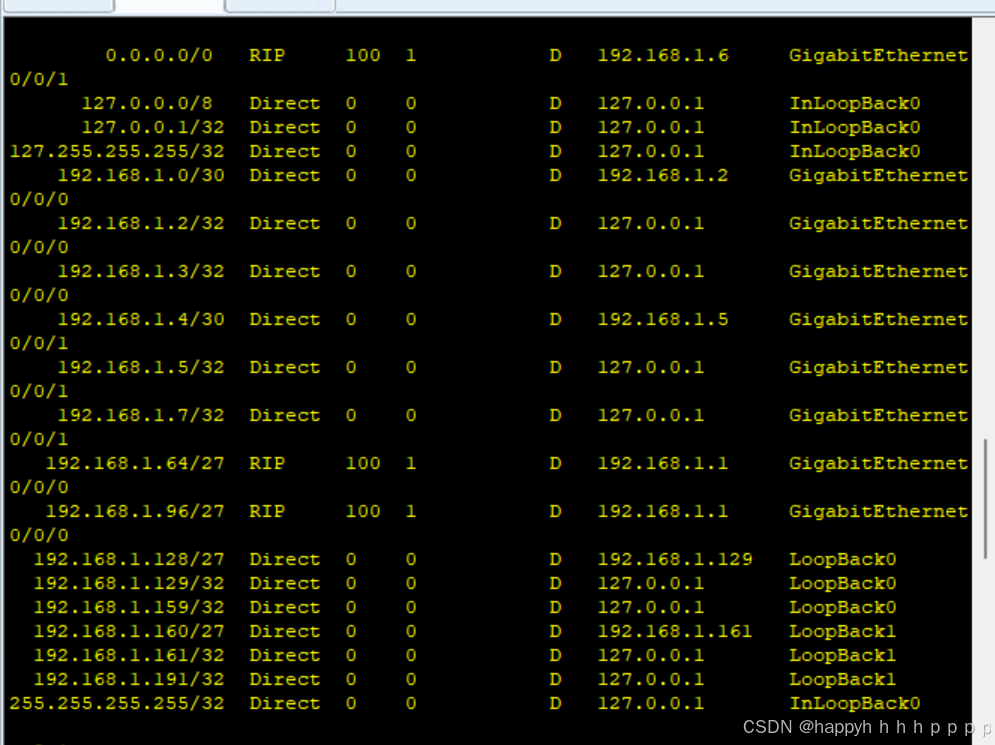Click next hop 192.168.1.5
995x745 pixels.
tap(662, 319)
